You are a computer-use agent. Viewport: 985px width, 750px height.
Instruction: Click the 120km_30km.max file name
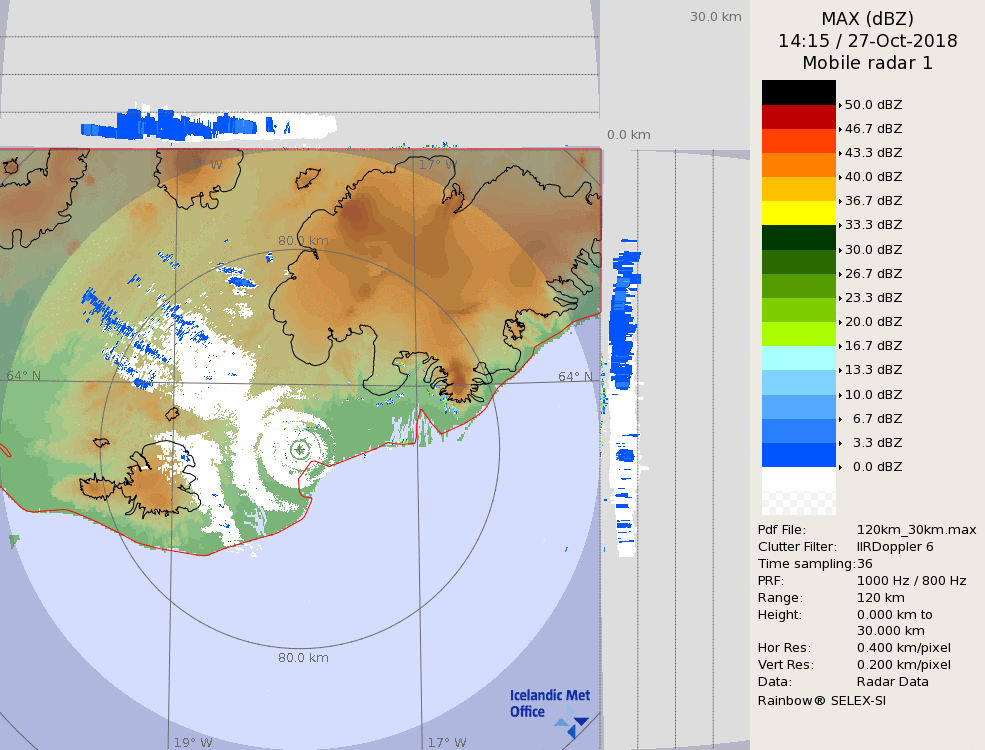click(x=916, y=530)
